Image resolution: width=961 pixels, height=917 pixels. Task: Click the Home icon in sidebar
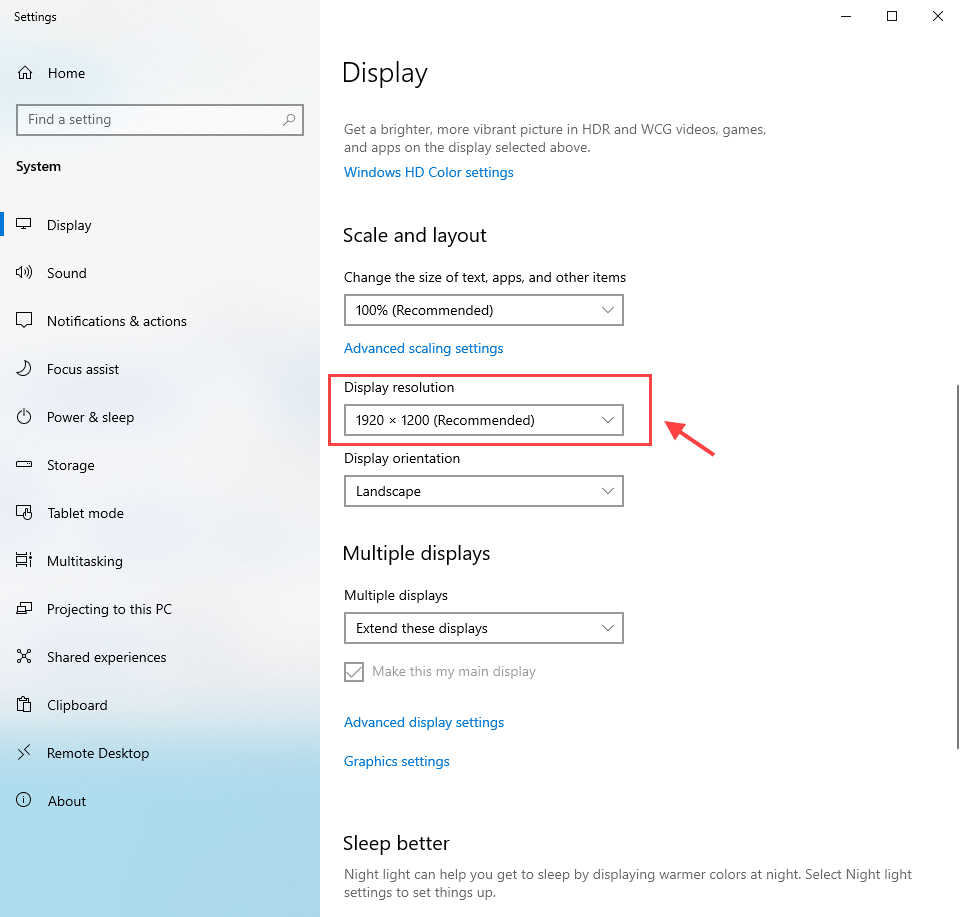point(25,73)
